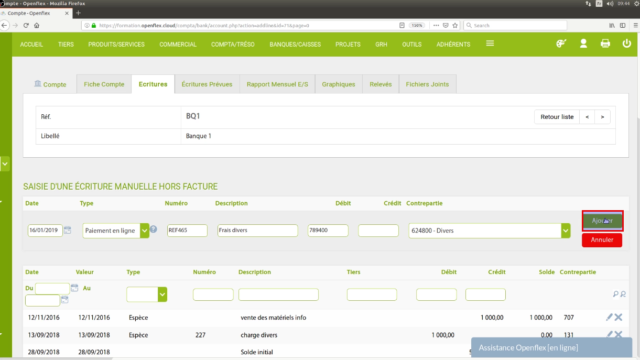The image size is (640, 360).
Task: Click the red Annuler button
Action: pyautogui.click(x=602, y=240)
